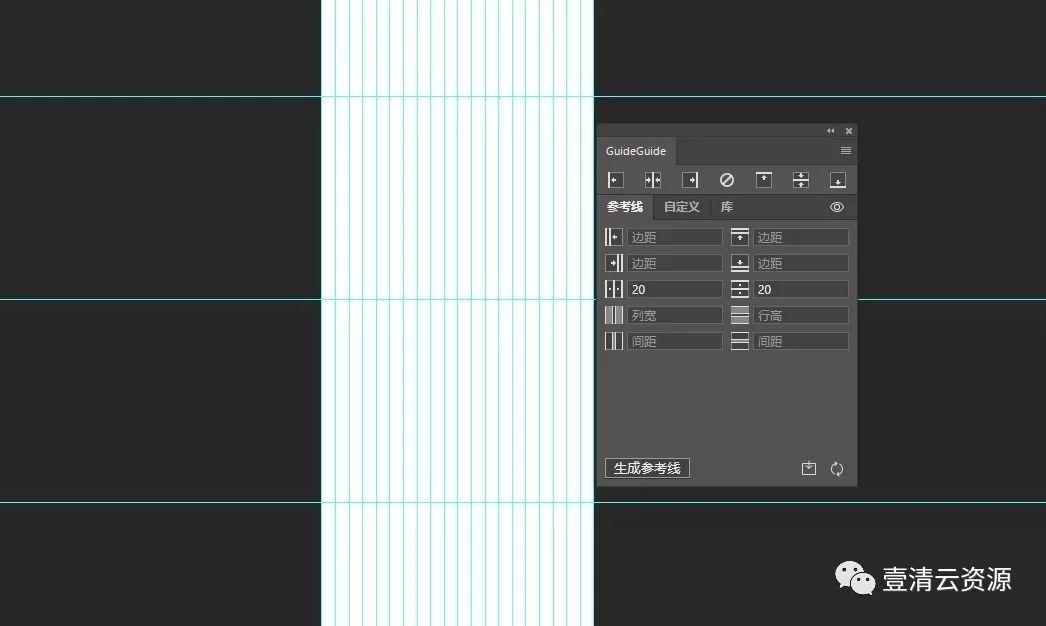Click the right margin icon
Viewport: 1046px width, 626px height.
(x=614, y=263)
